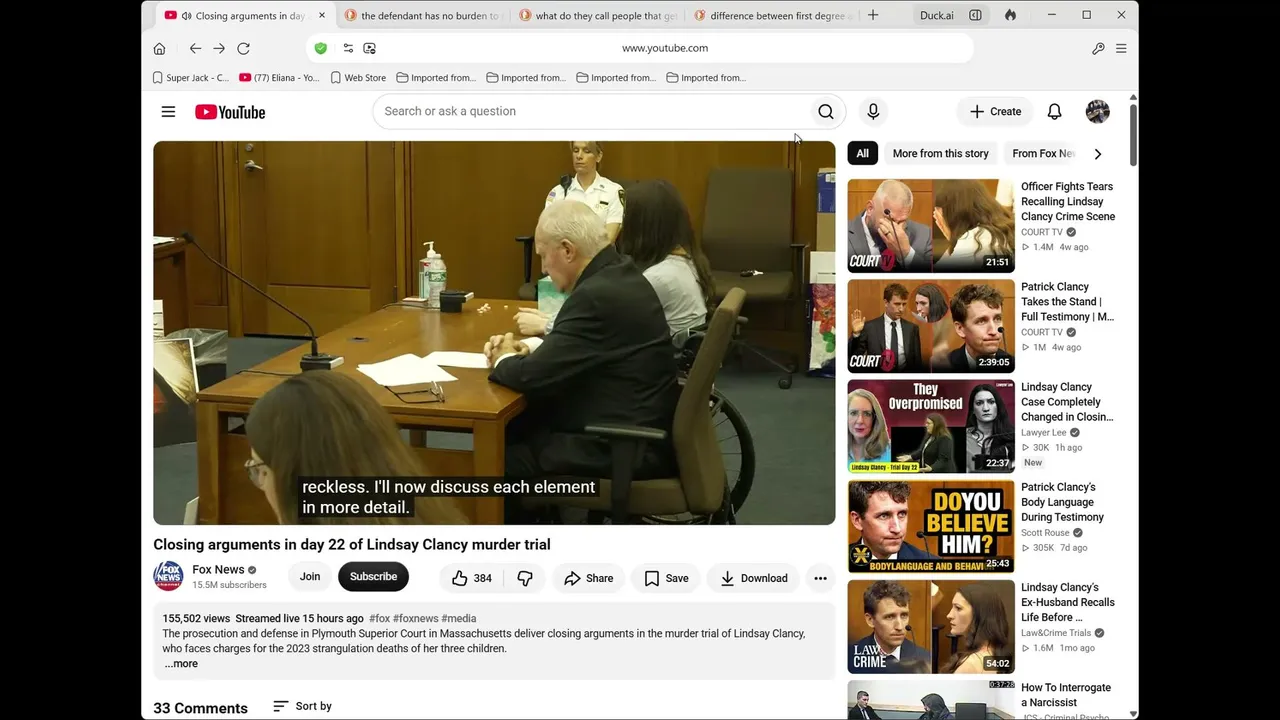
Task: Open 'How To Interrogate a Narcissist' title
Action: click(1066, 695)
